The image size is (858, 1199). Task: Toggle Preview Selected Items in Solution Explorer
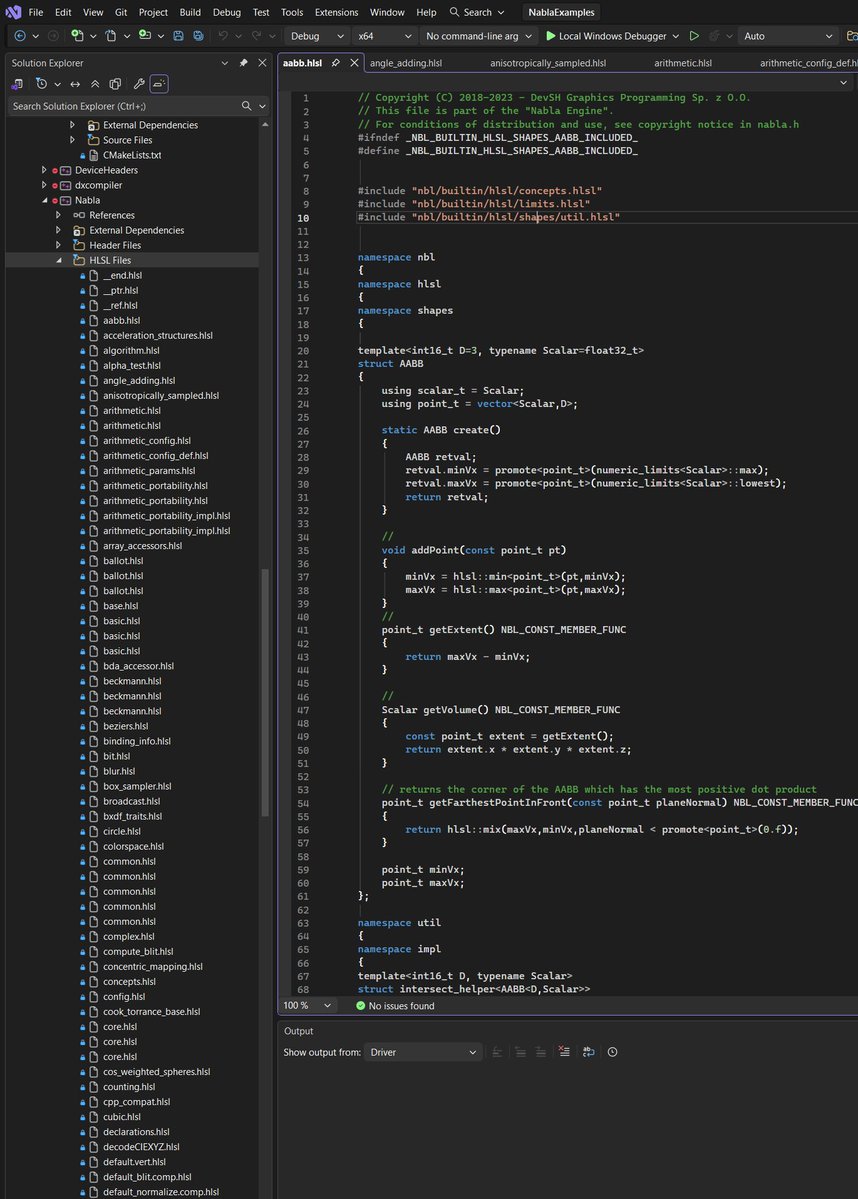[x=159, y=84]
